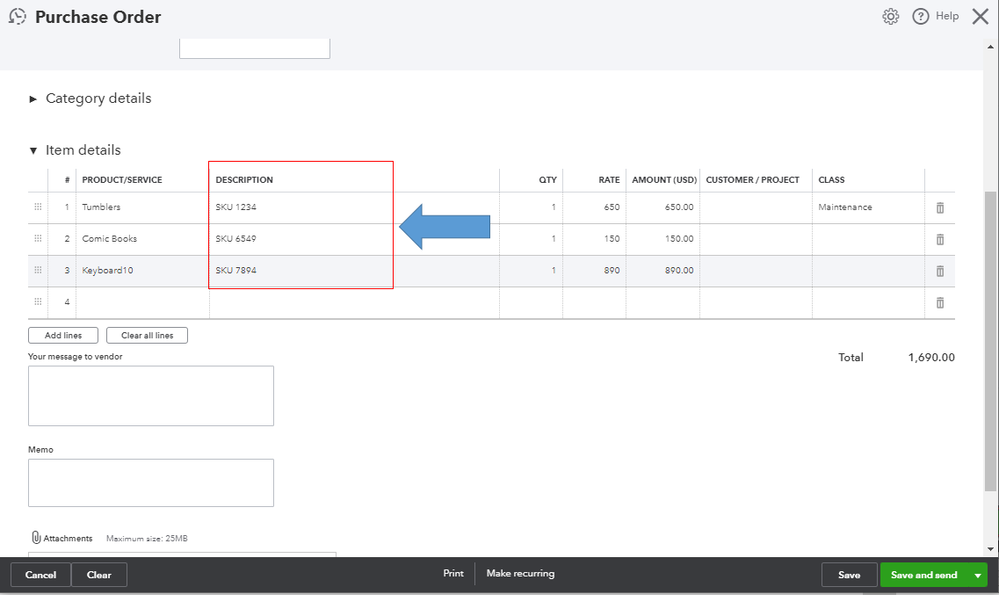The width and height of the screenshot is (999, 595).
Task: Click the rate 650 cell
Action: [x=594, y=207]
